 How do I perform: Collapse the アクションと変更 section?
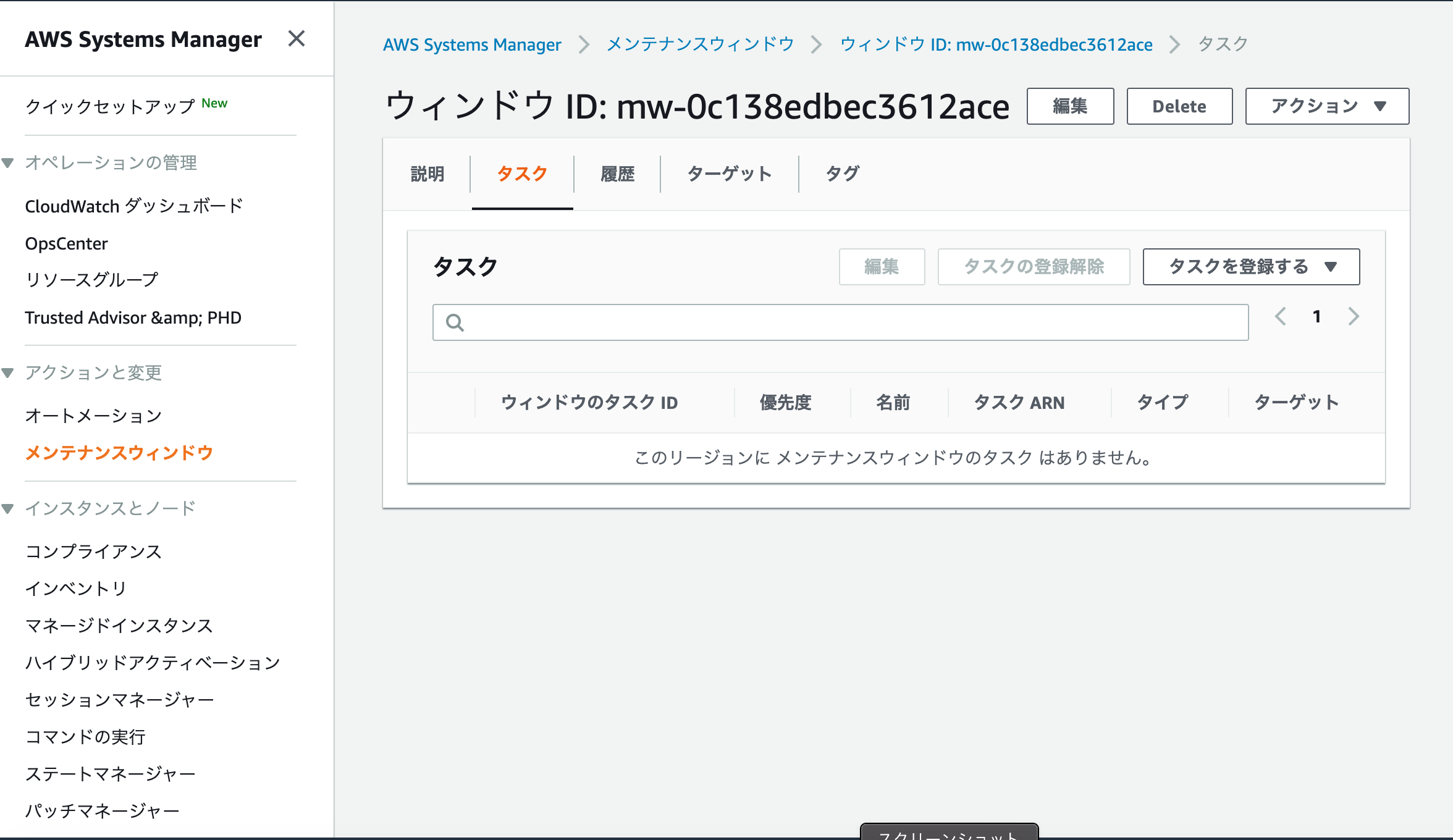[8, 373]
